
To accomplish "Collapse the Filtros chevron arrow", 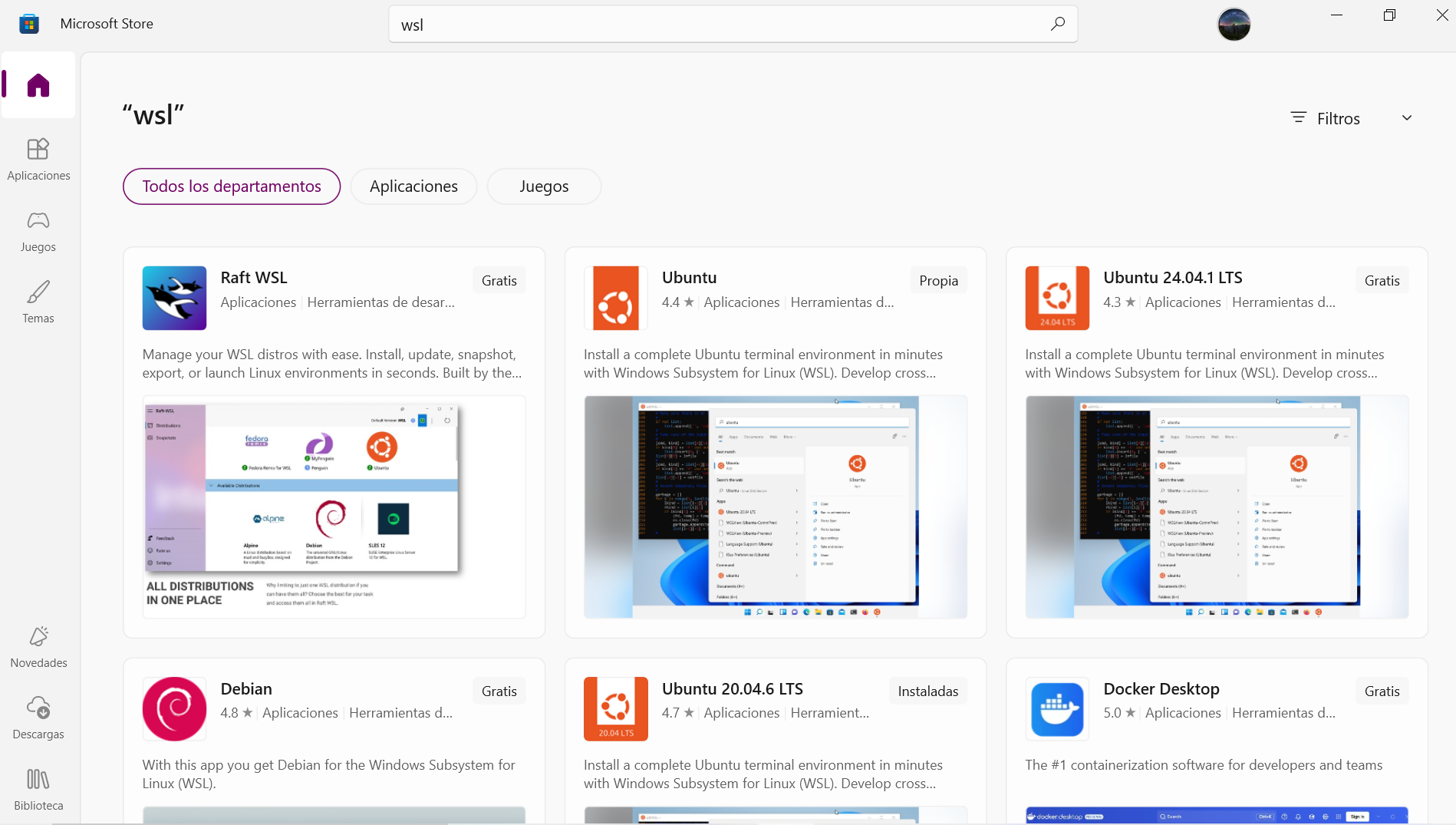I will click(x=1407, y=117).
